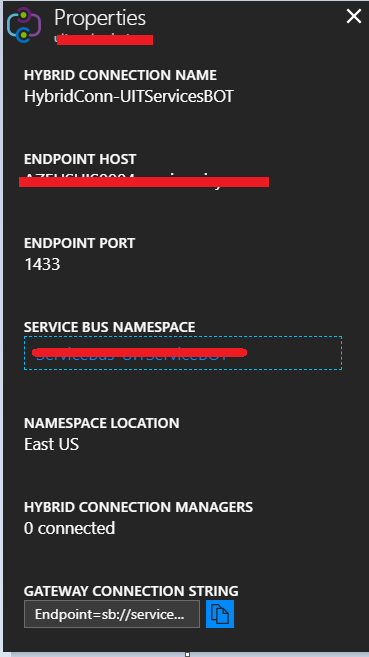369x657 pixels.
Task: Click the Hybrid Connection Name label
Action: [x=120, y=75]
